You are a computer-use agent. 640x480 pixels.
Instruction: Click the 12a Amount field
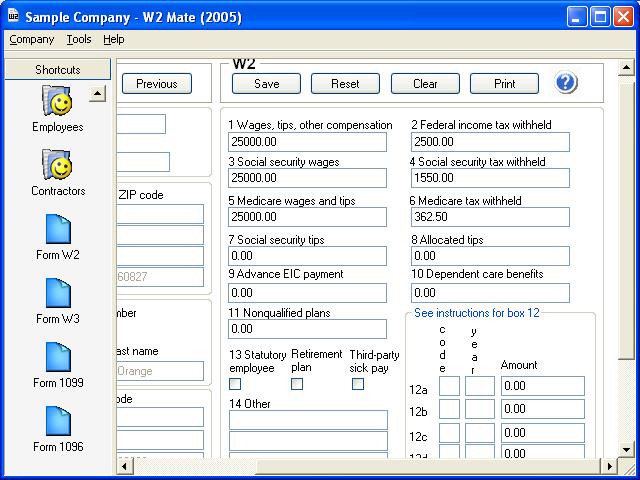pyautogui.click(x=543, y=386)
